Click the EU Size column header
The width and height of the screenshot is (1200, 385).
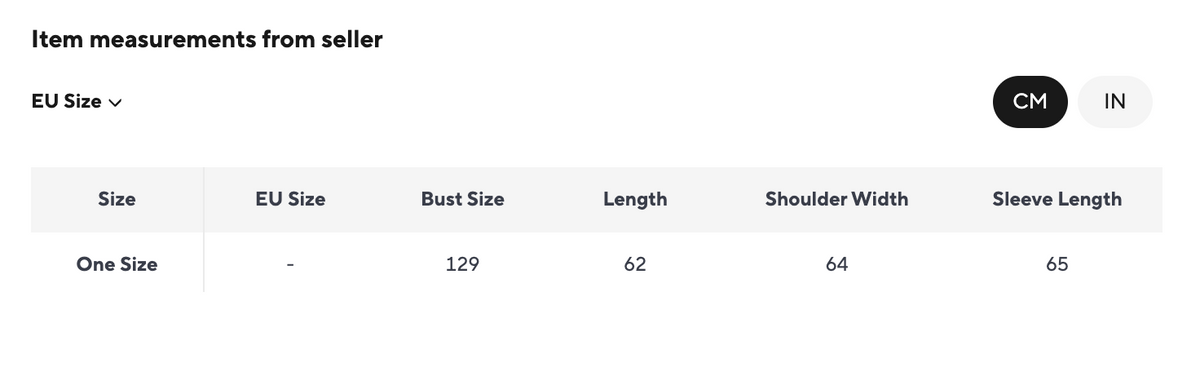click(290, 199)
